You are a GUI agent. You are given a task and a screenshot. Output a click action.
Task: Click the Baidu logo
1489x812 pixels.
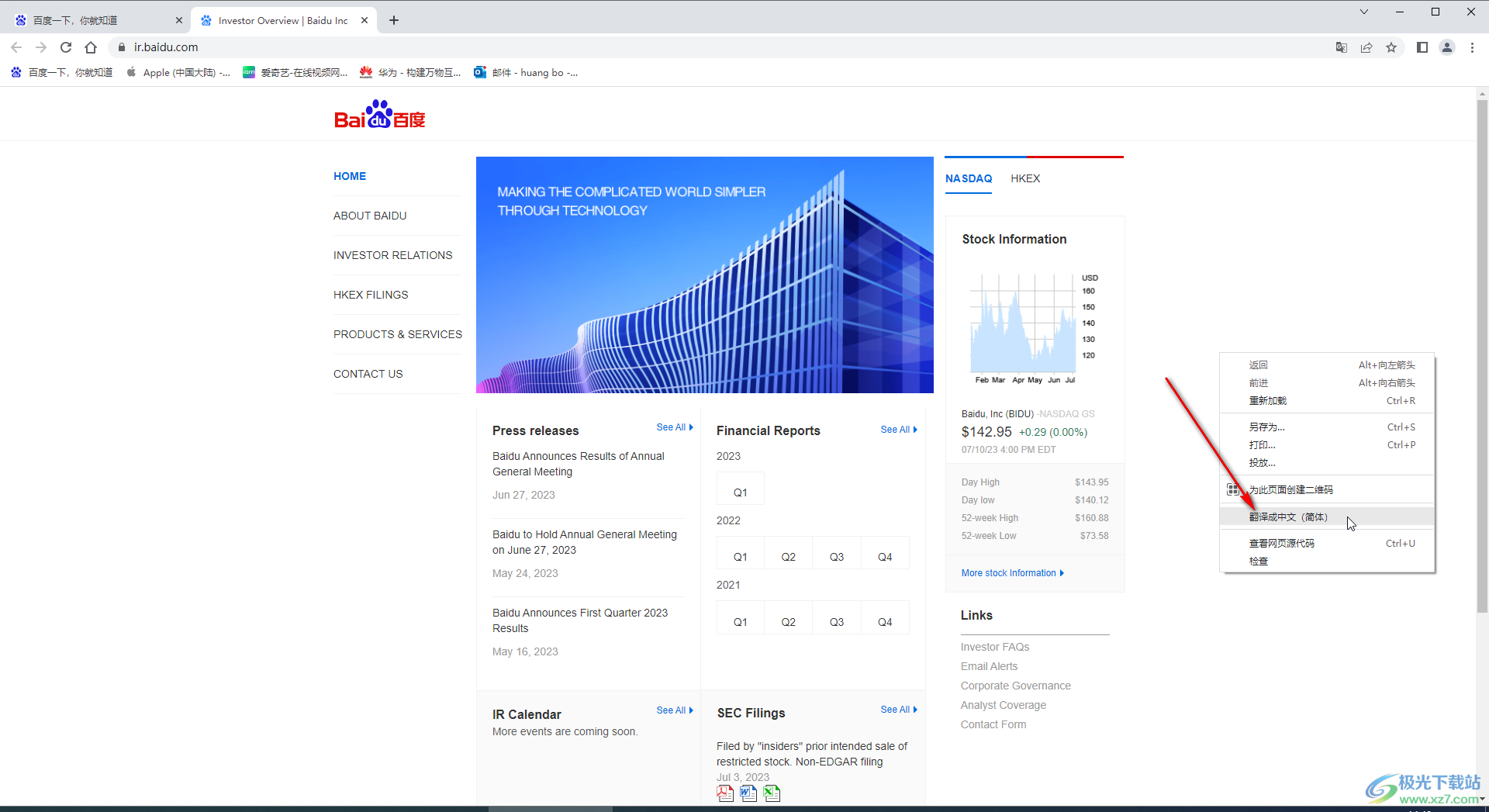379,115
